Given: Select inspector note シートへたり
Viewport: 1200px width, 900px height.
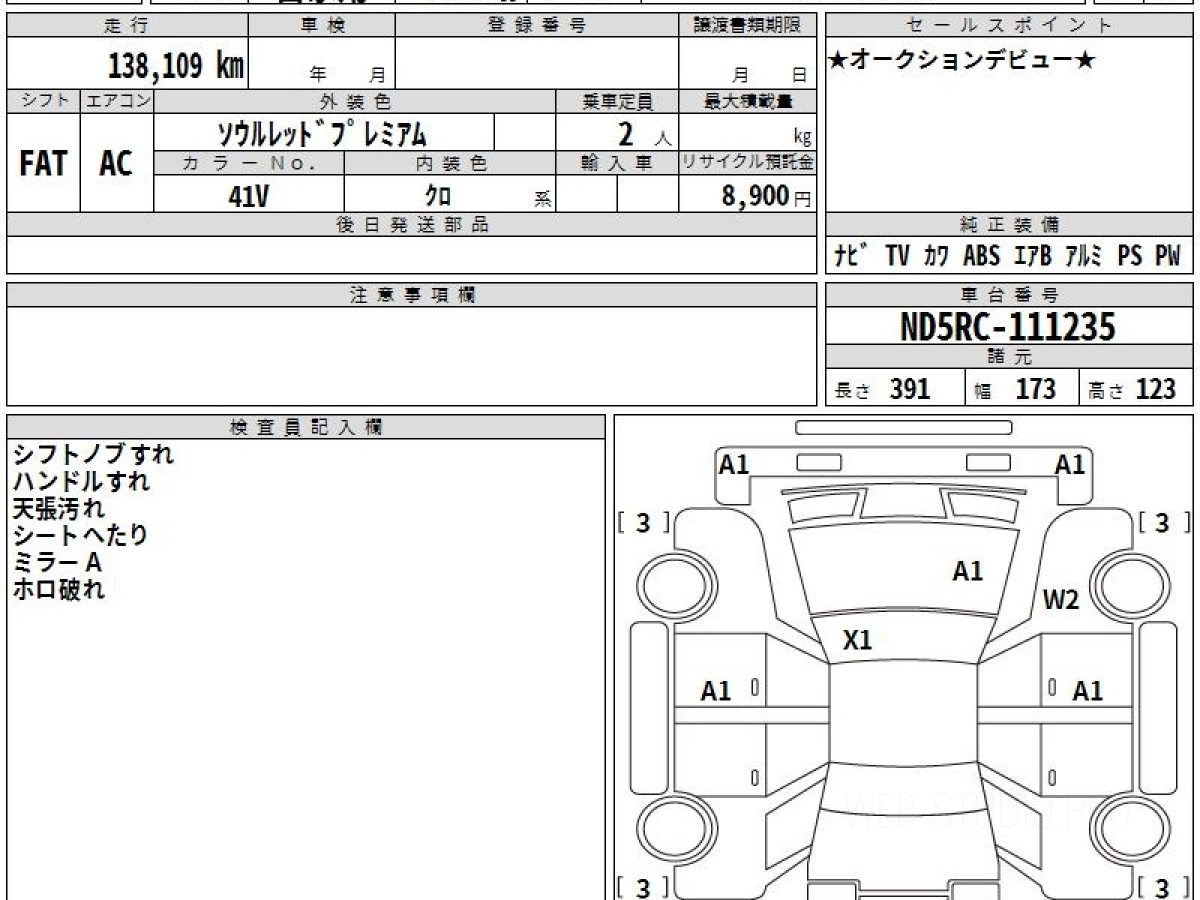Looking at the screenshot, I should pos(80,535).
